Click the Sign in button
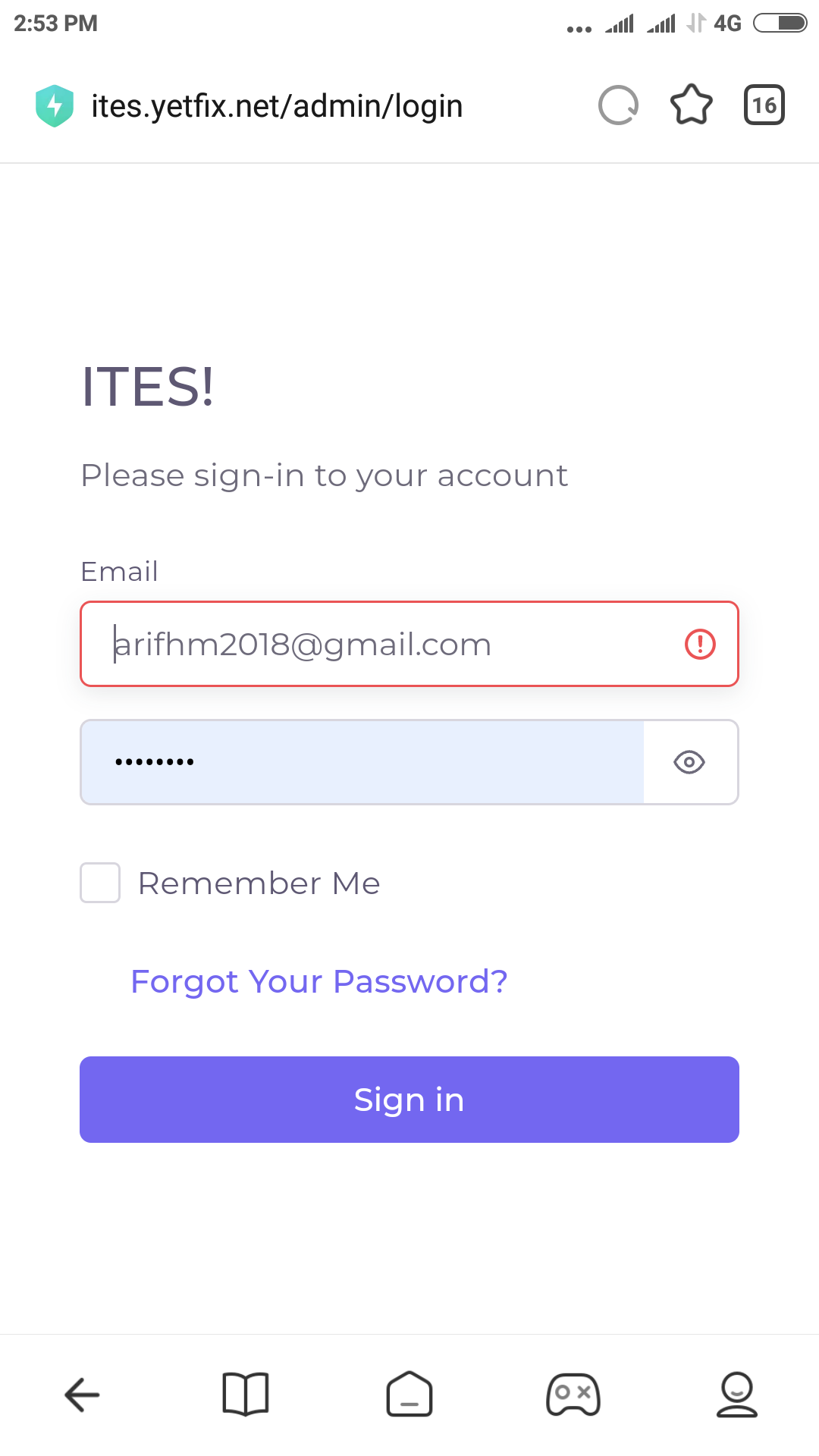 (409, 1100)
